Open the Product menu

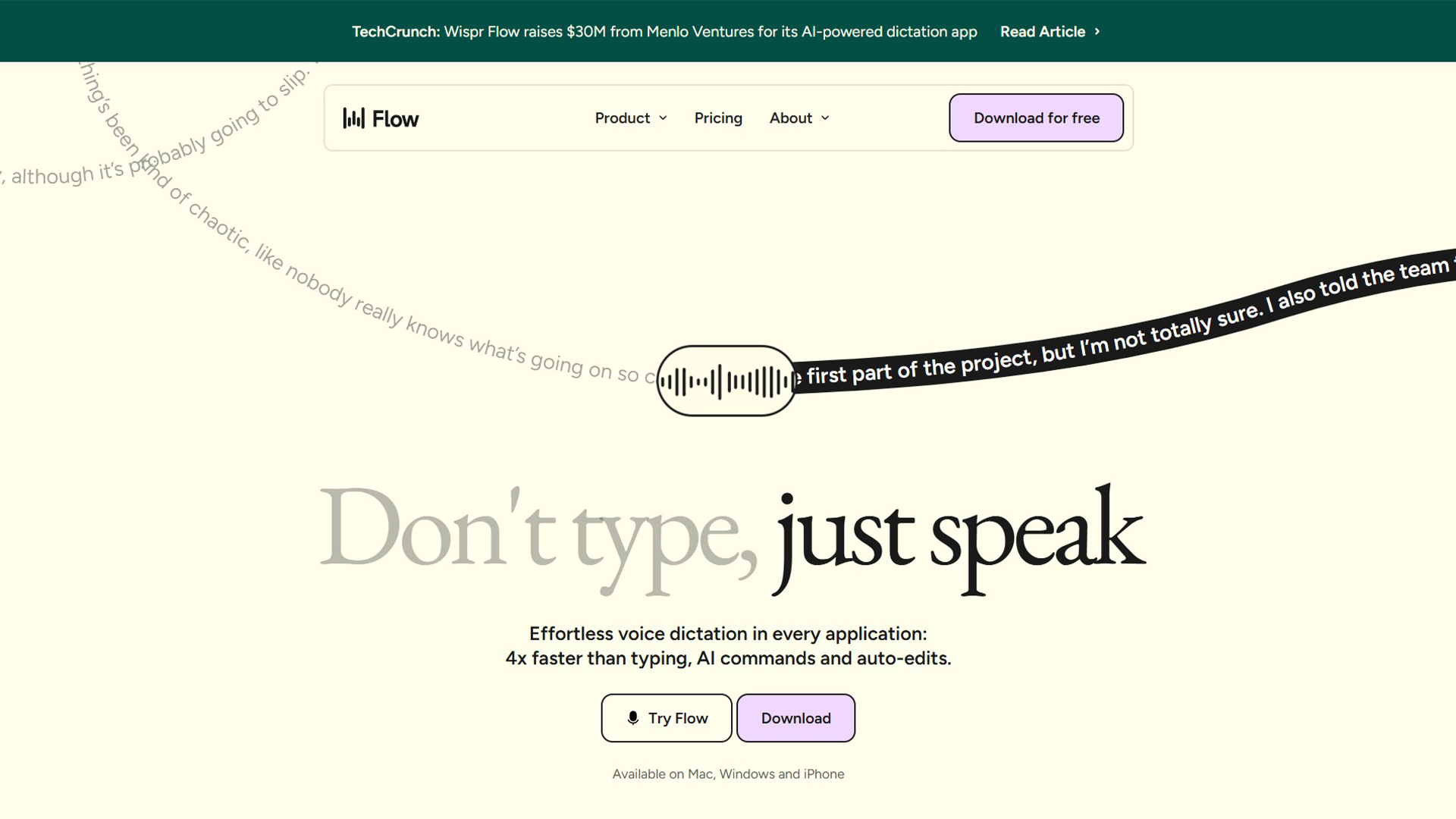click(631, 118)
